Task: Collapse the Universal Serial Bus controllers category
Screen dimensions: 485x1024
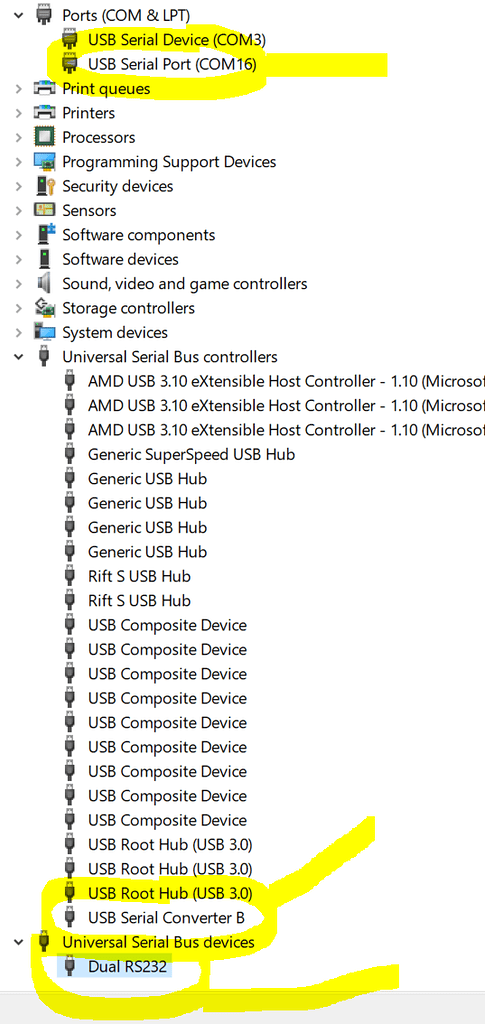Action: (x=18, y=357)
